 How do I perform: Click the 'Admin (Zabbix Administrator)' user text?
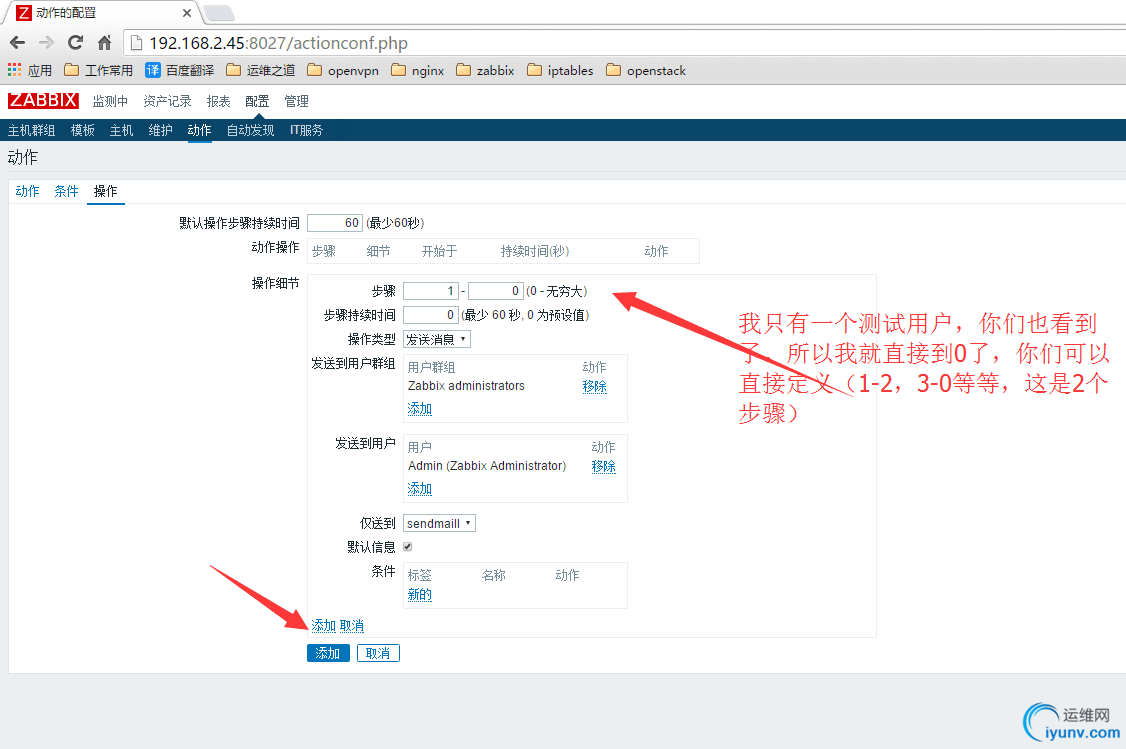(487, 466)
